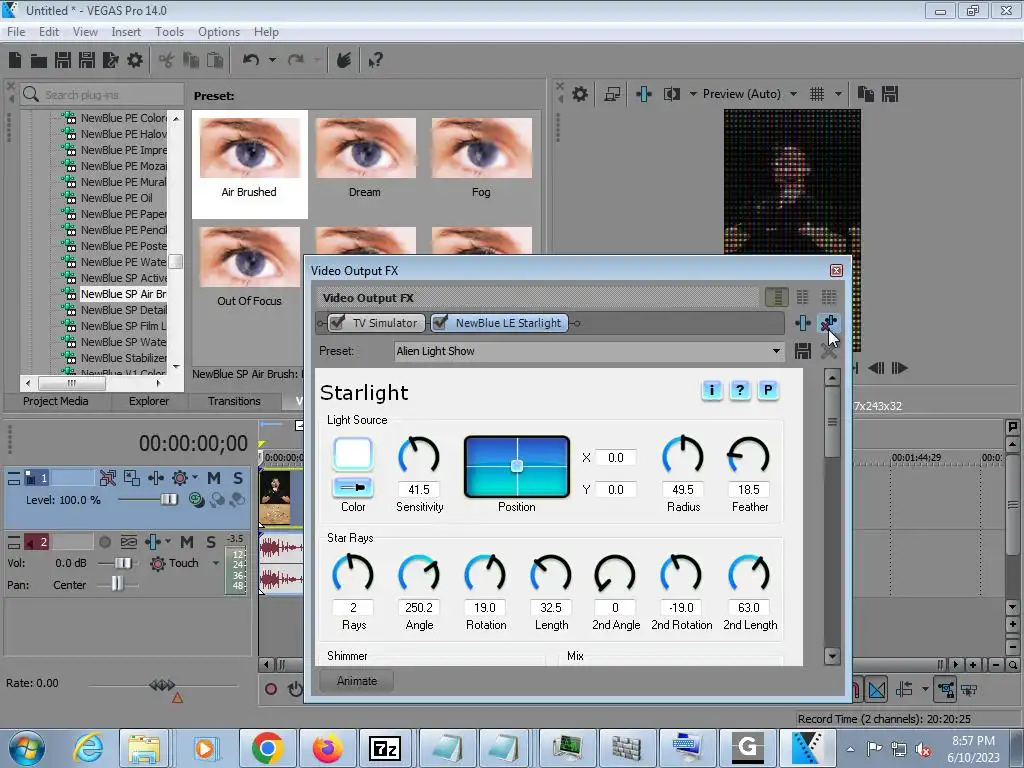Click the Redo arrow
This screenshot has width=1024, height=768.
(296, 60)
